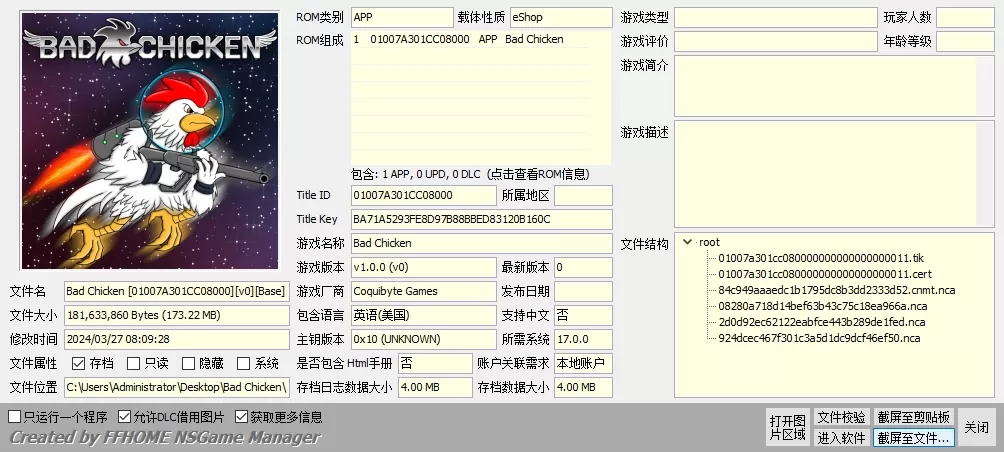Select the .cnmt.nca file entry
Viewport: 1004px width, 452px height.
[836, 290]
